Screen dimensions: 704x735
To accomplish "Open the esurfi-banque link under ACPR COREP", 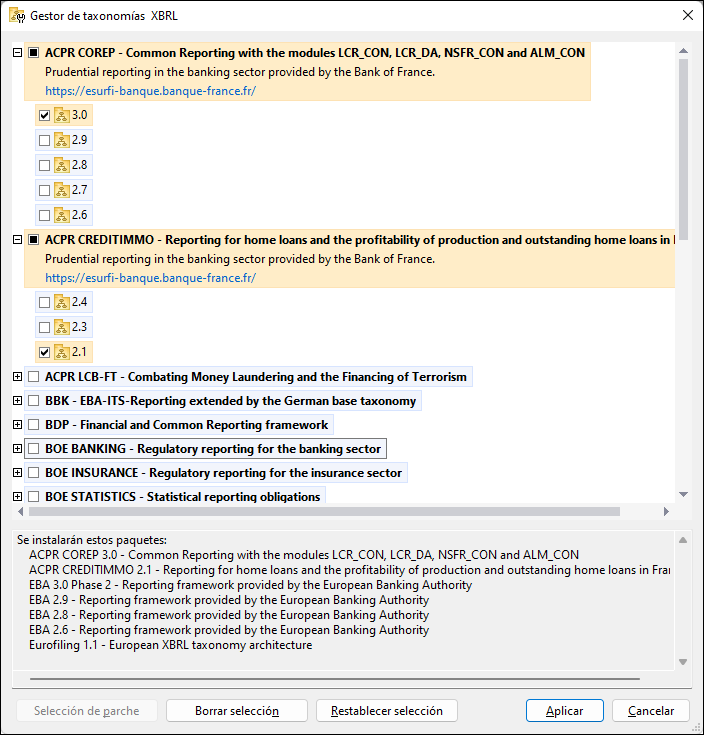I will click(150, 91).
